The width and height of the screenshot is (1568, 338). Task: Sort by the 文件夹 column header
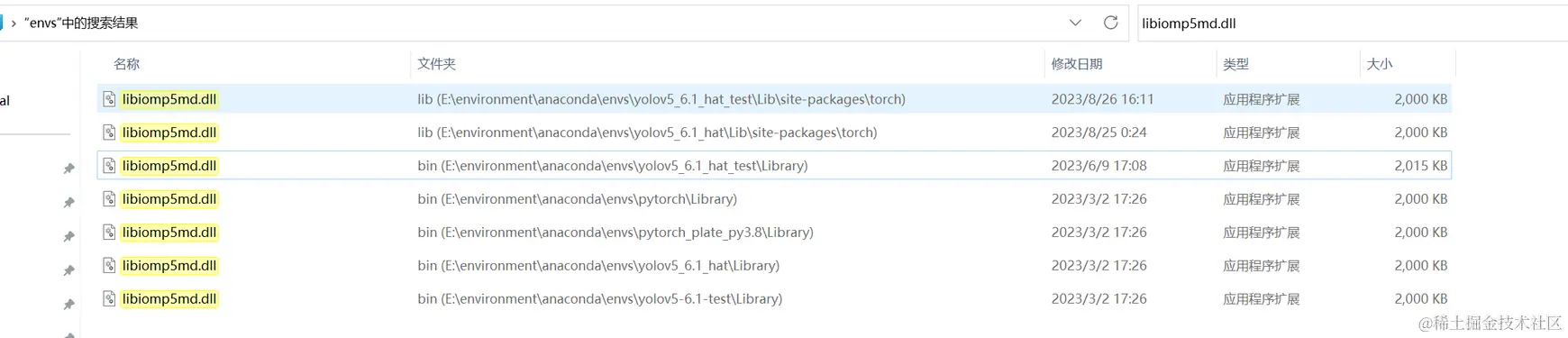[436, 64]
